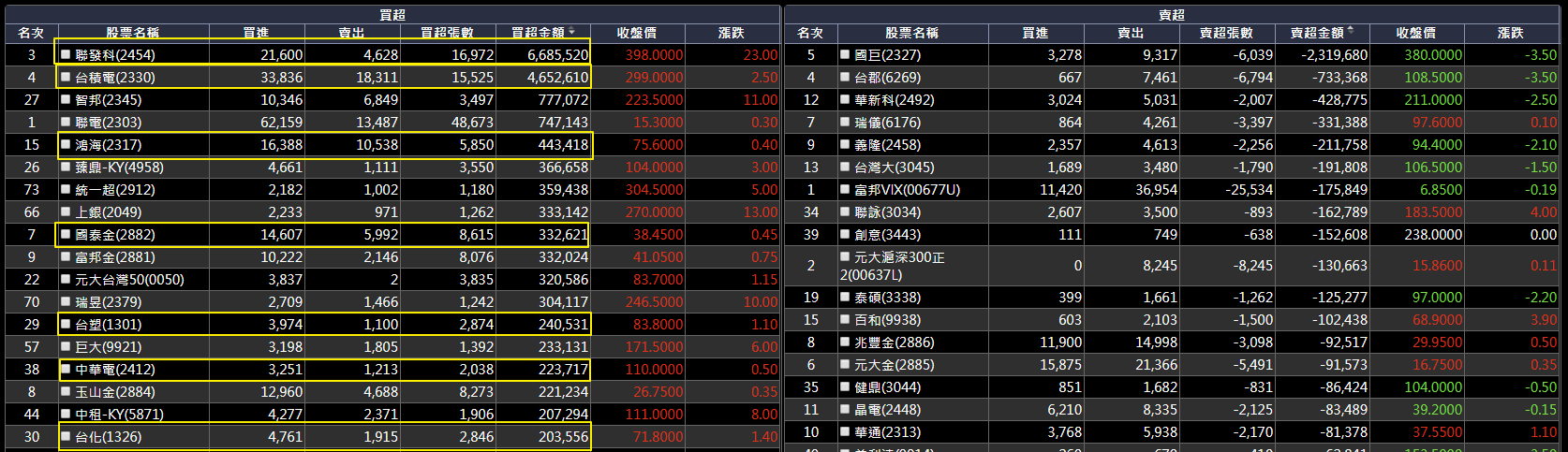The width and height of the screenshot is (1568, 452).
Task: Select the 買超 panel title
Action: 392,14
